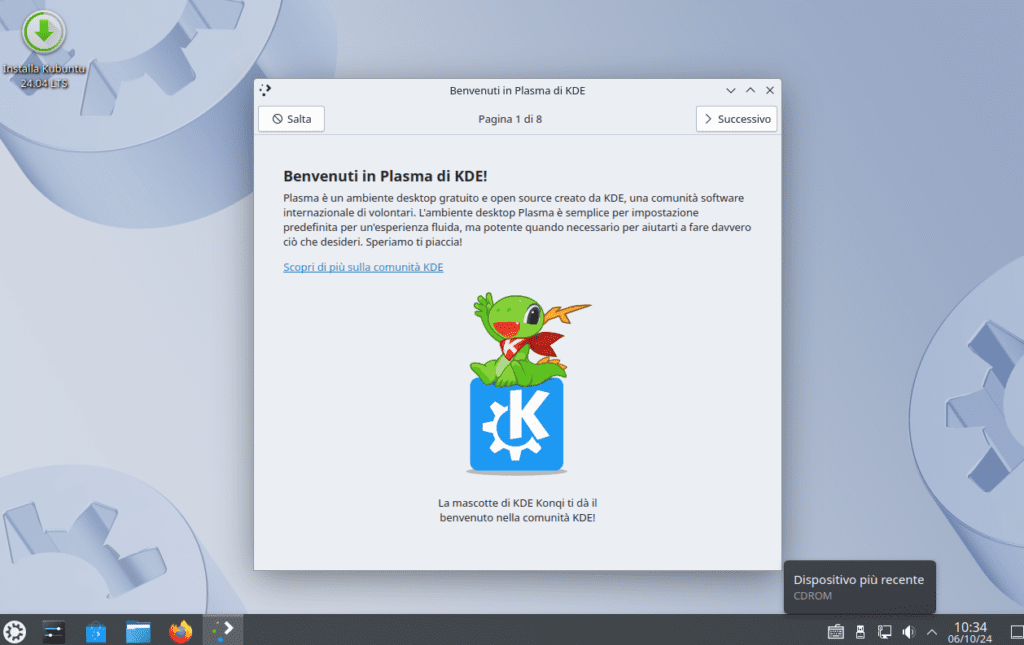Maximize the Benvenuti in Plasma window
This screenshot has width=1024, height=645.
[750, 91]
